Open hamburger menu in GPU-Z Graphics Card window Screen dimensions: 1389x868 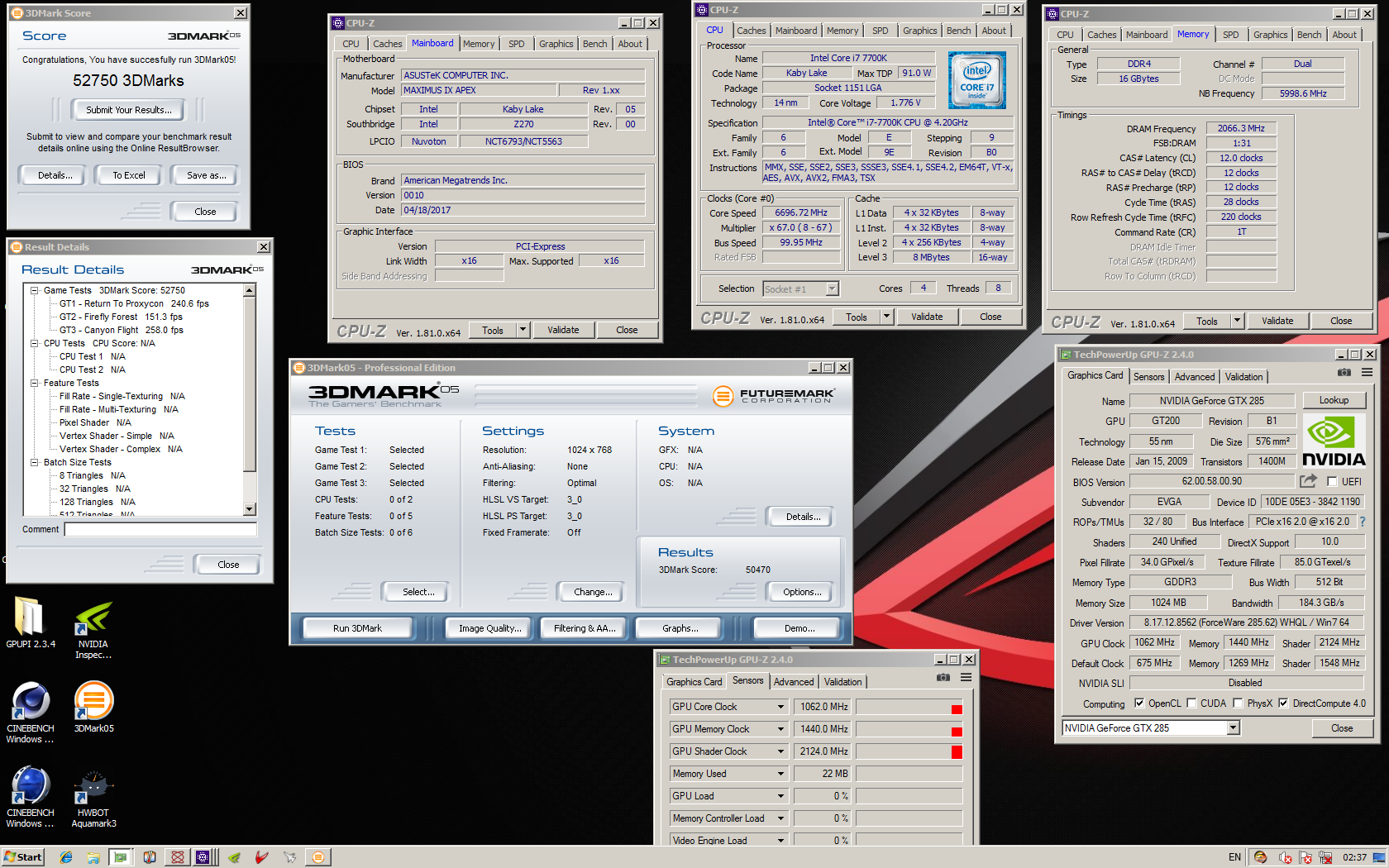coord(1368,373)
